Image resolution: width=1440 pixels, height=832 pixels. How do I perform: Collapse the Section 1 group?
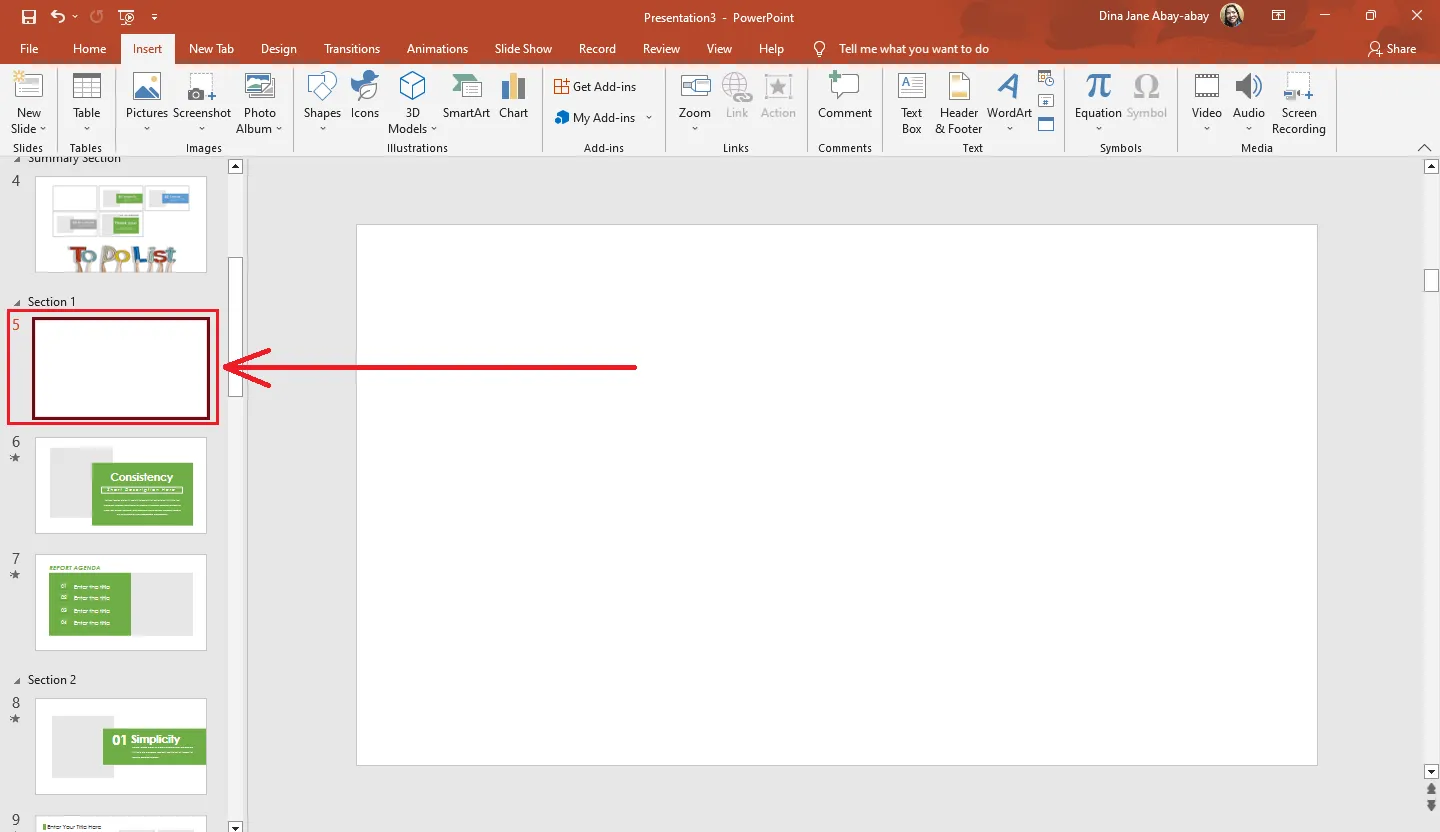click(x=17, y=301)
